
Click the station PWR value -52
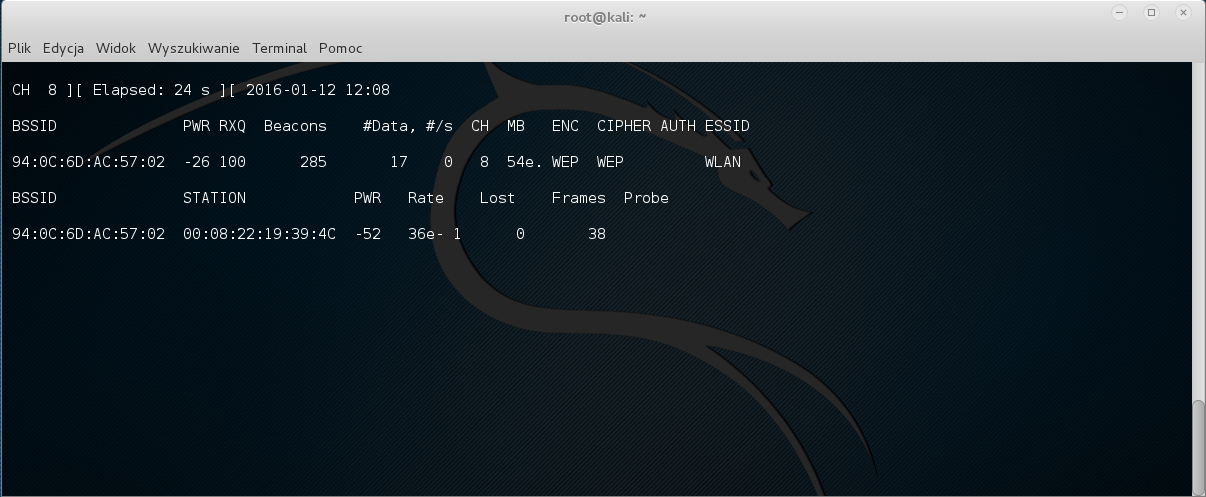(367, 234)
